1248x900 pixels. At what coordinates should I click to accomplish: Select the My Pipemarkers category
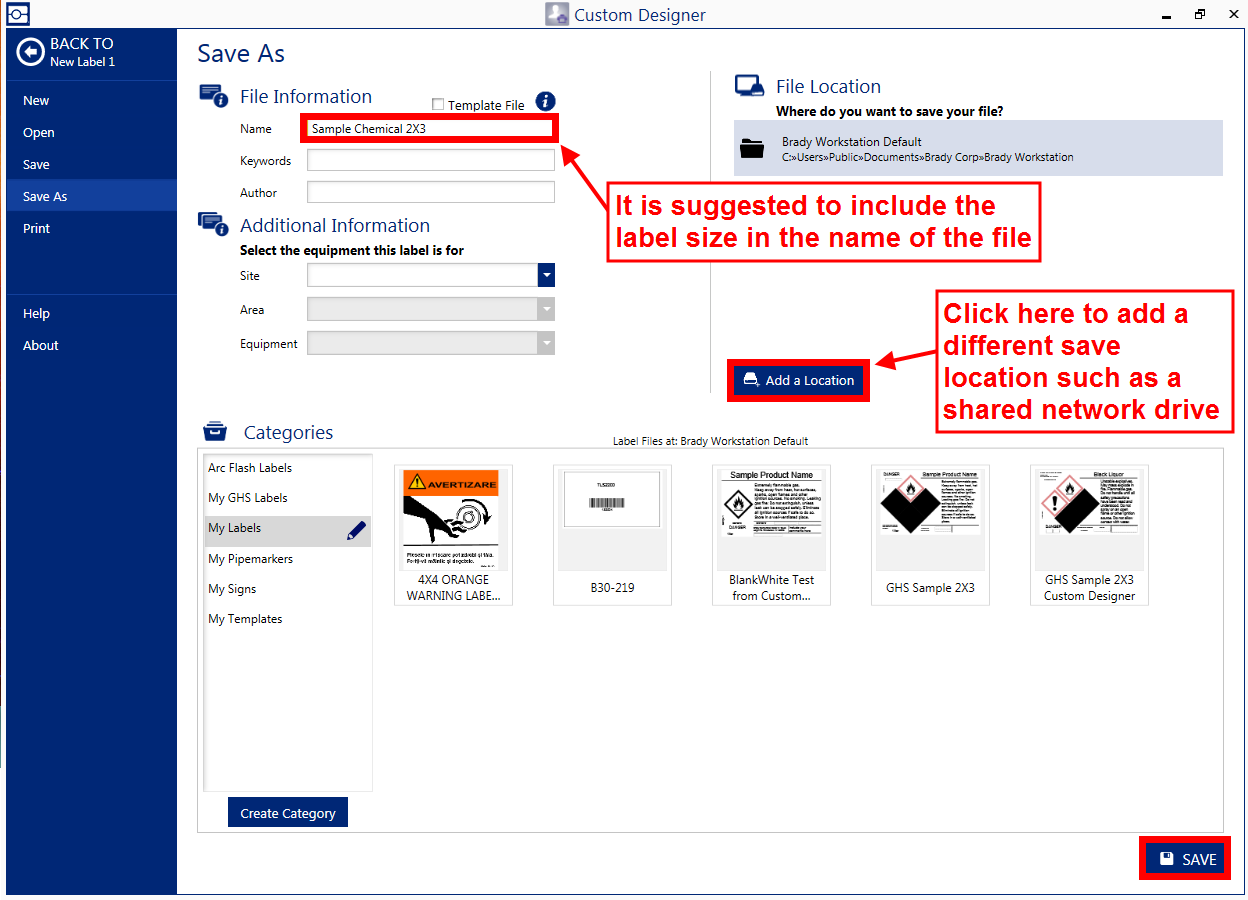pos(251,559)
